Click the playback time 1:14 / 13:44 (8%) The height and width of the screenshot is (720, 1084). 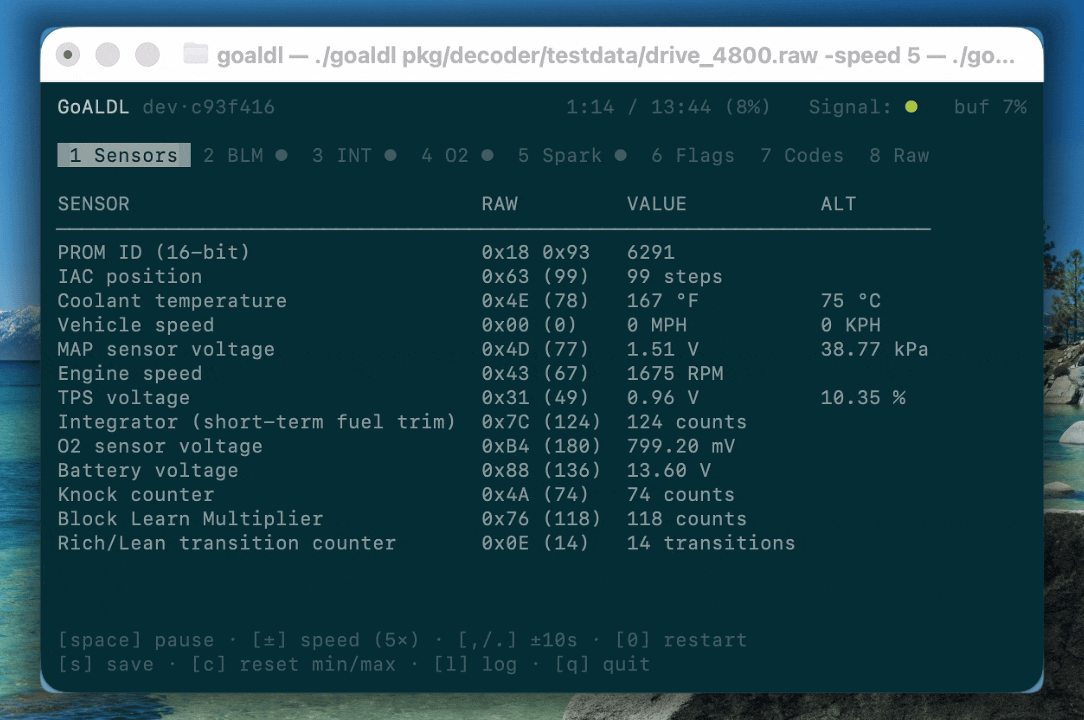[668, 107]
